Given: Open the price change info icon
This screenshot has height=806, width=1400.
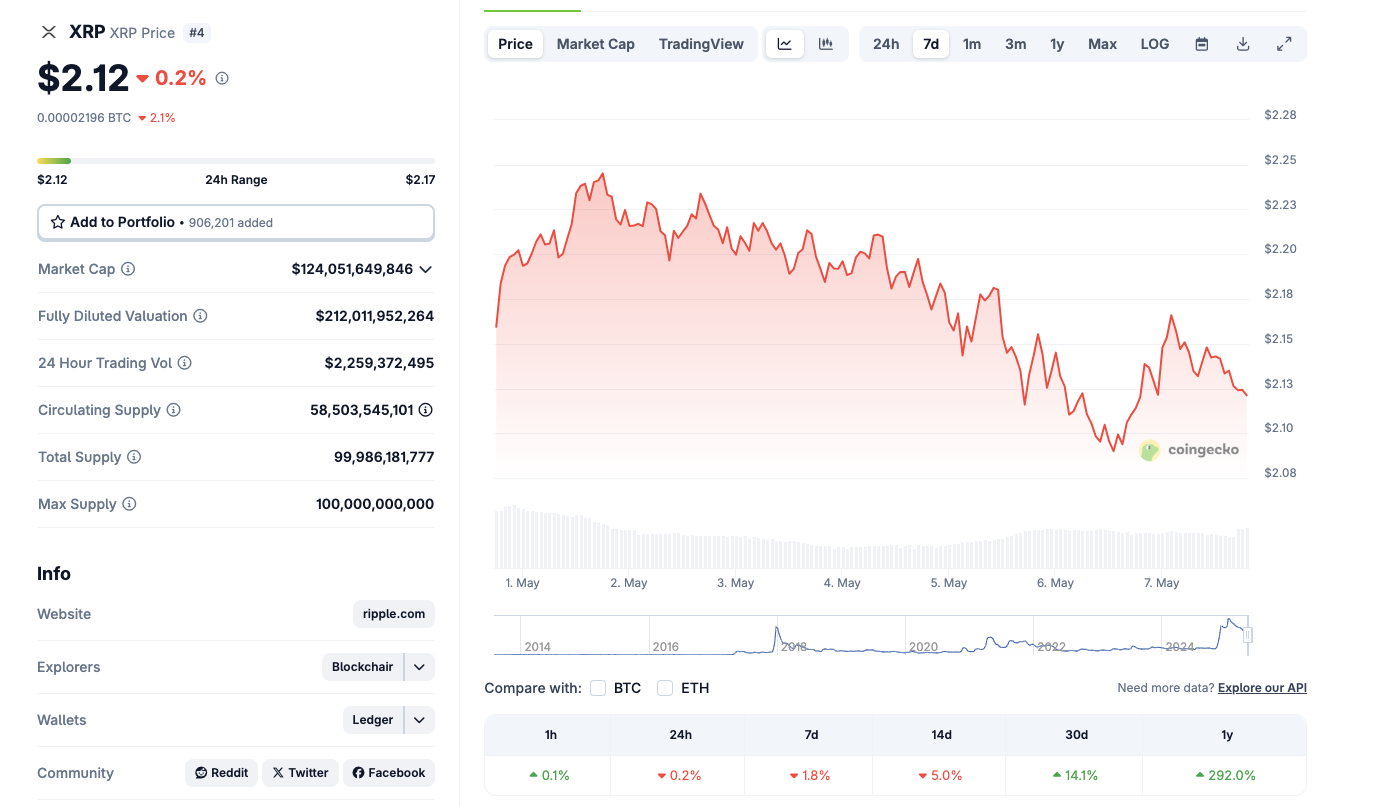Looking at the screenshot, I should tap(222, 78).
